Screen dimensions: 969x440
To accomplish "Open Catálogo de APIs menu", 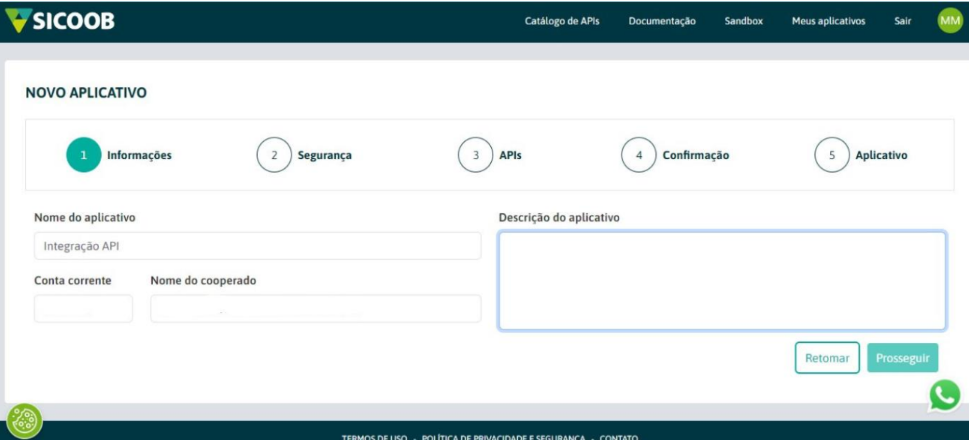I will click(x=562, y=21).
